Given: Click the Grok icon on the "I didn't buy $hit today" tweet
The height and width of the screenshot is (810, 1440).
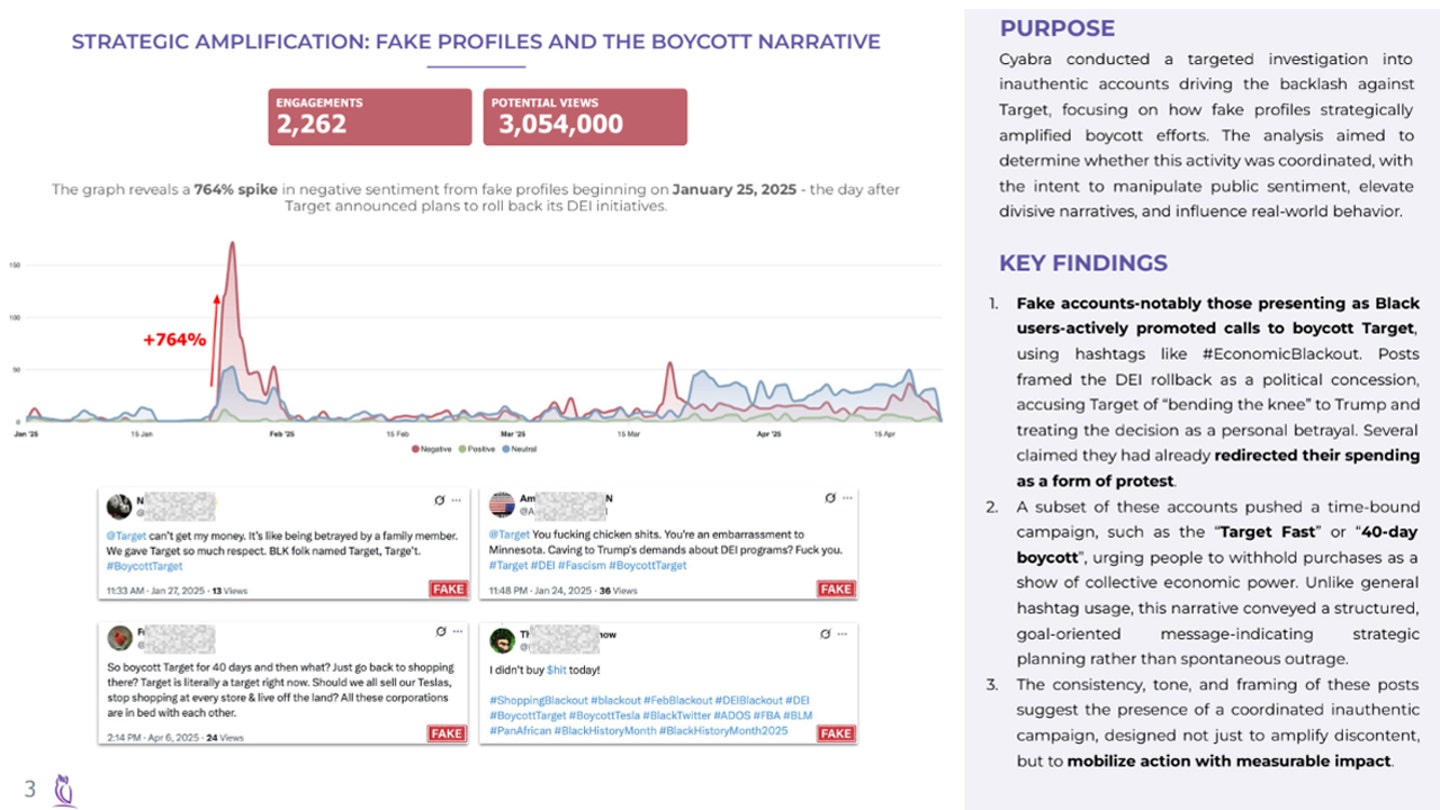Looking at the screenshot, I should point(825,633).
